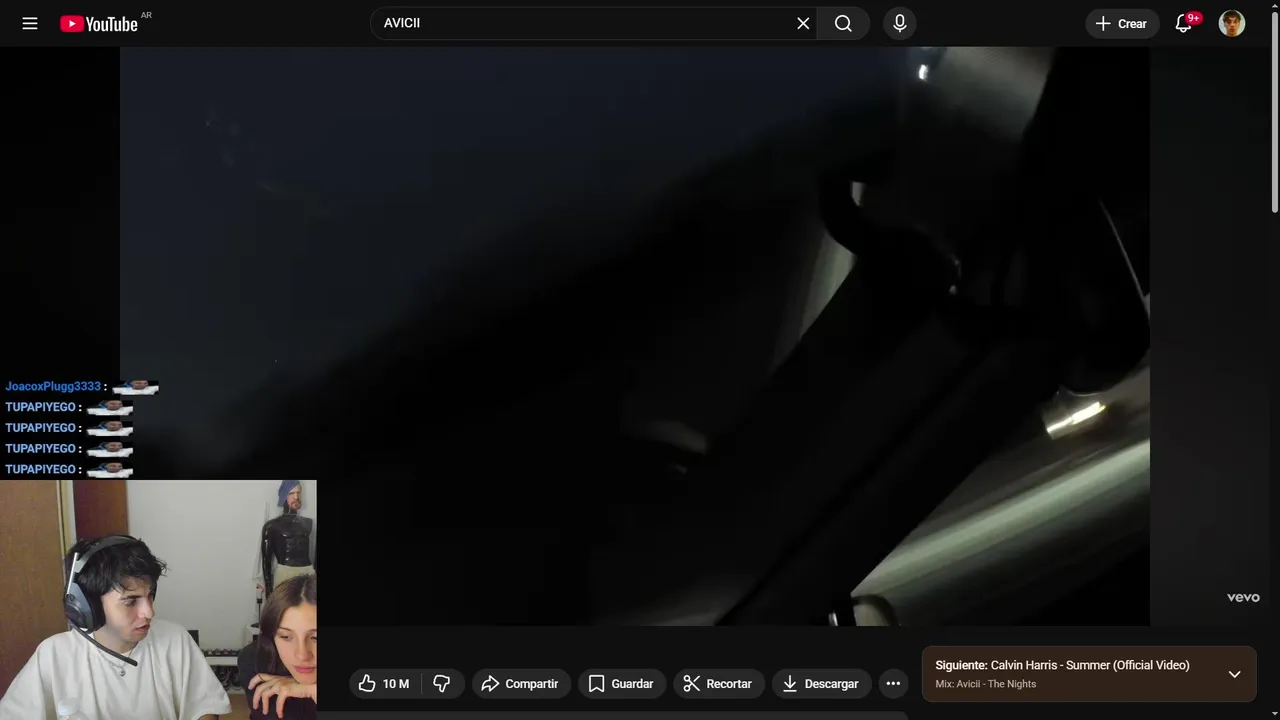Expand the Siguiente playlist panel chevron
This screenshot has width=1280, height=720.
[x=1234, y=674]
